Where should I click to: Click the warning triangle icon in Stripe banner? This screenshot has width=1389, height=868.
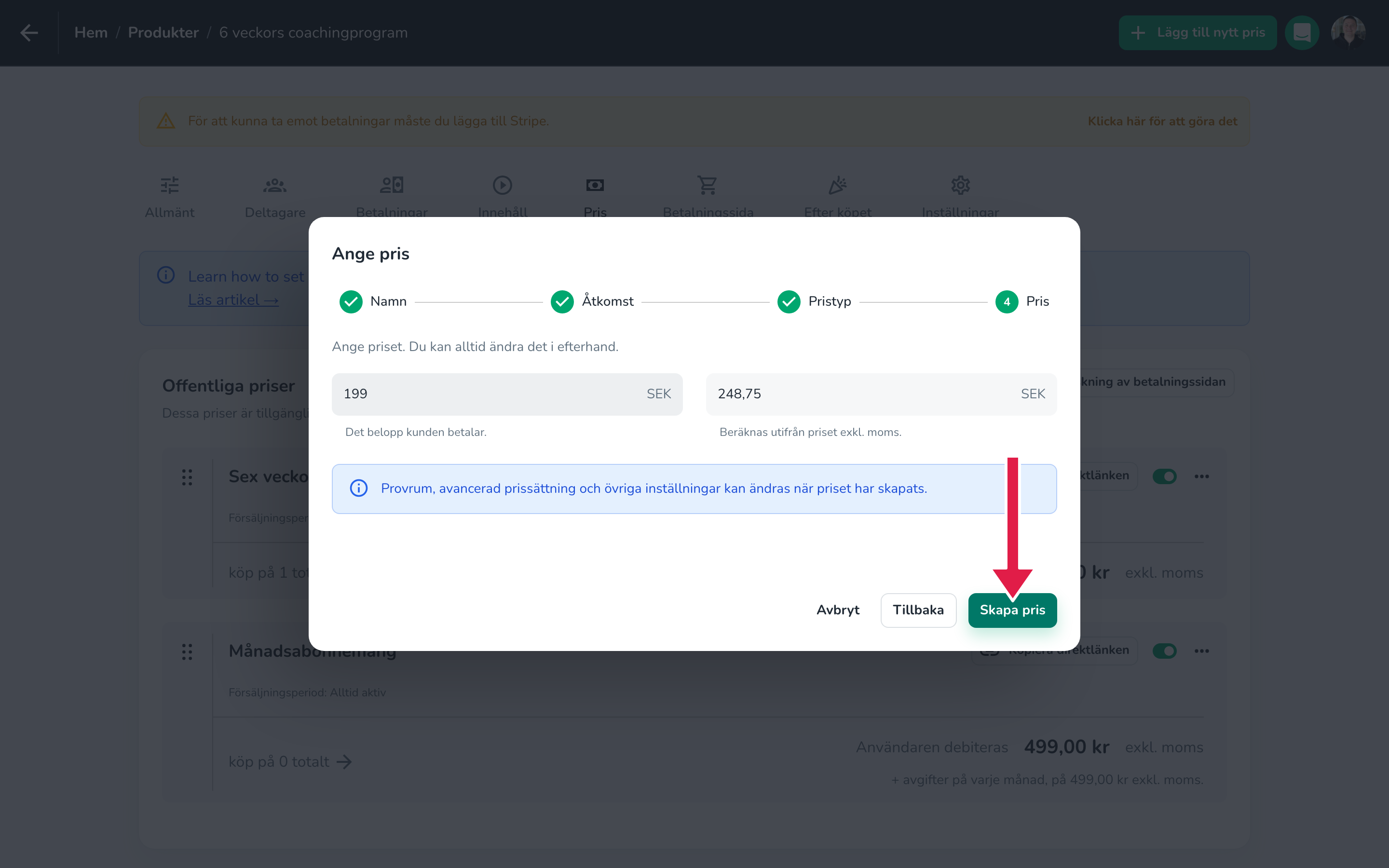tap(166, 121)
